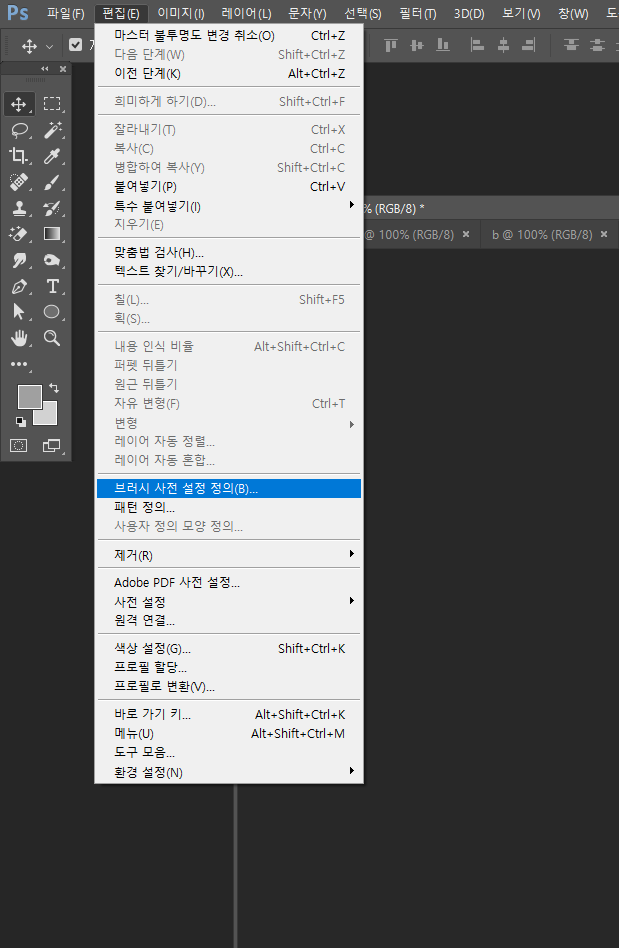Choose 패턴 정의... menu item
This screenshot has width=619, height=948.
228,507
